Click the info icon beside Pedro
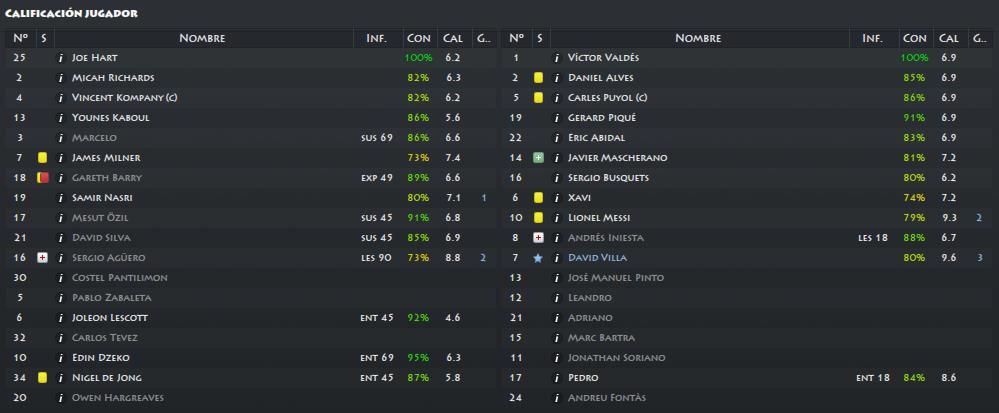 [557, 378]
